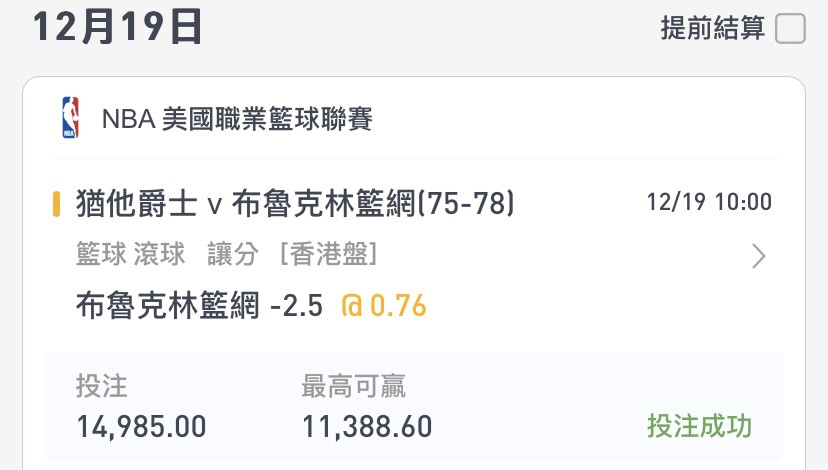Click the yellow live-match indicator bar
Image resolution: width=828 pixels, height=470 pixels.
pos(56,204)
